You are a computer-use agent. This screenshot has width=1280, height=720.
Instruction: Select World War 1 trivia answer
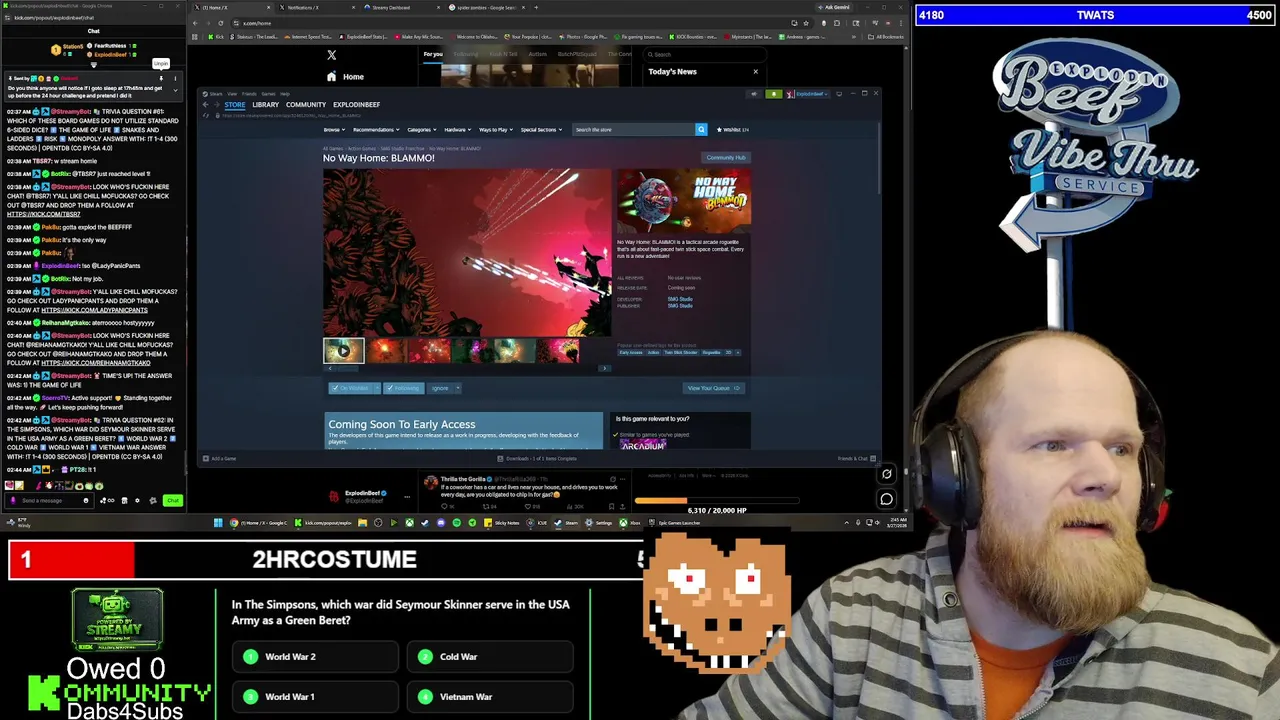315,697
